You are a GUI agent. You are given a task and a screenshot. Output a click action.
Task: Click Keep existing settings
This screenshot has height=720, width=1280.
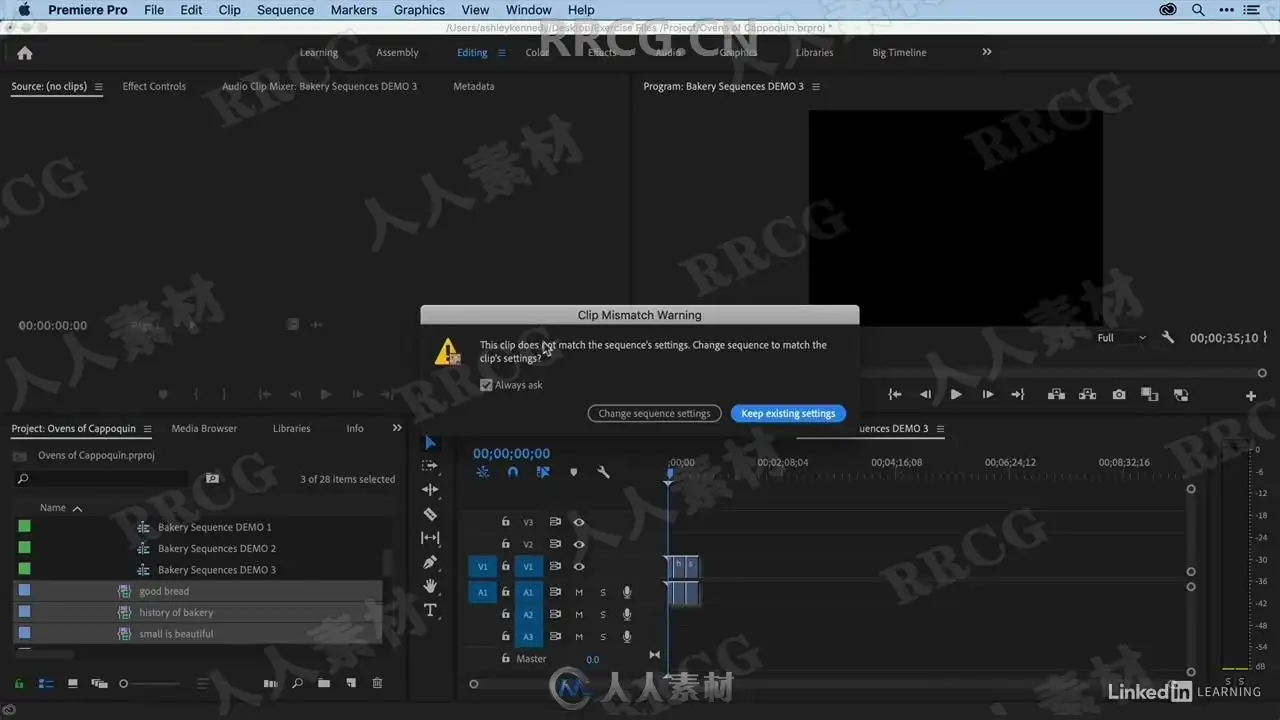tap(788, 413)
